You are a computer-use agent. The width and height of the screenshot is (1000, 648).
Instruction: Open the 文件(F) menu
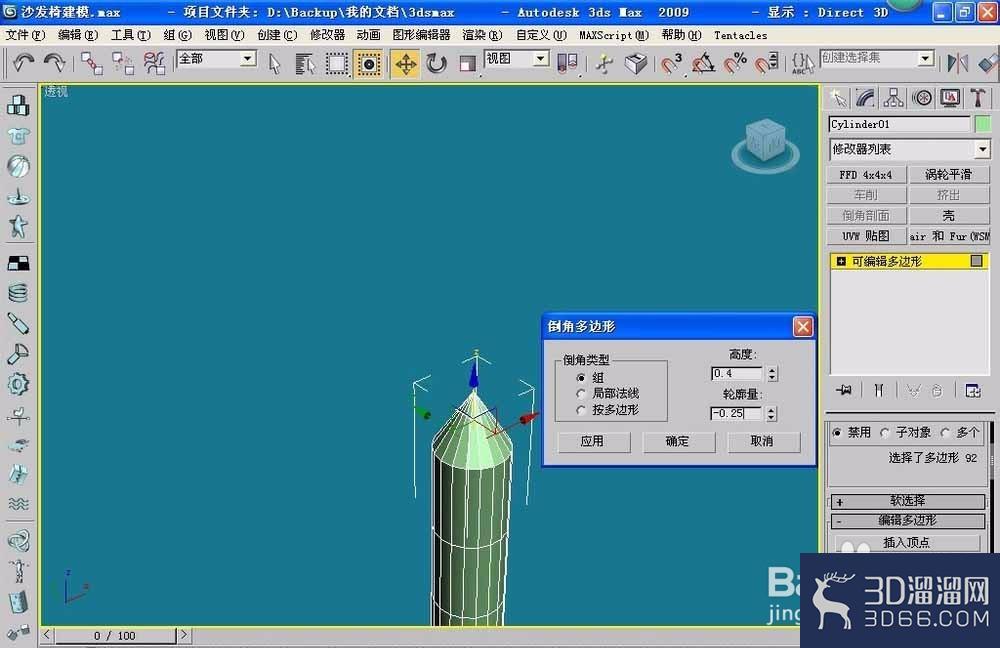tap(25, 35)
